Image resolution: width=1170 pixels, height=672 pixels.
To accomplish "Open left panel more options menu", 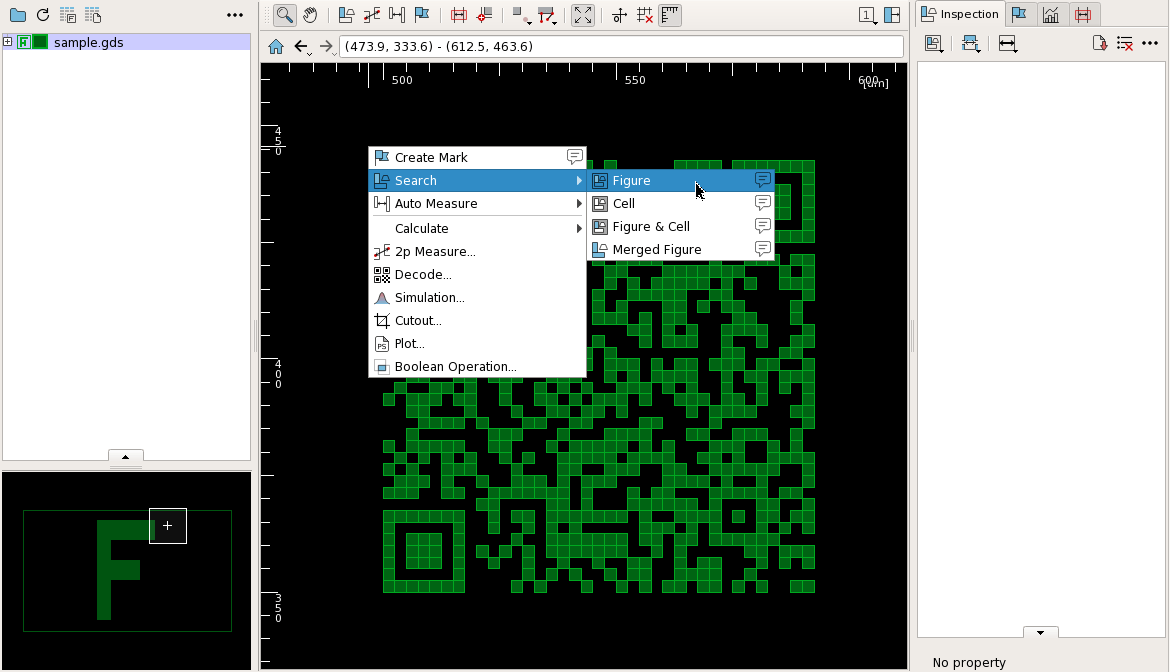I will 235,15.
